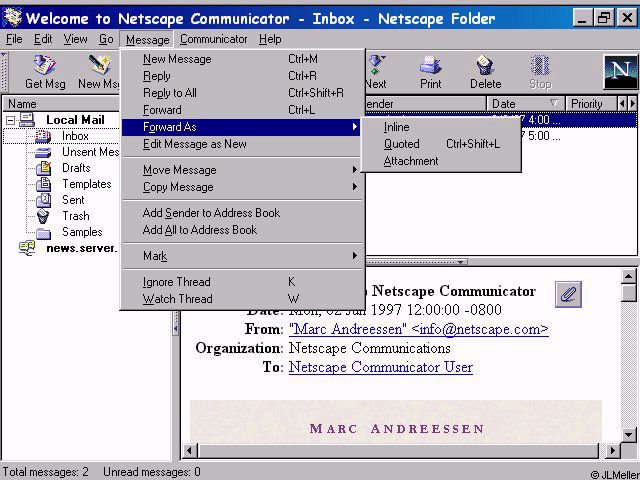Click horizontal scrollbar left arrow
This screenshot has width=640, height=480.
point(189,451)
